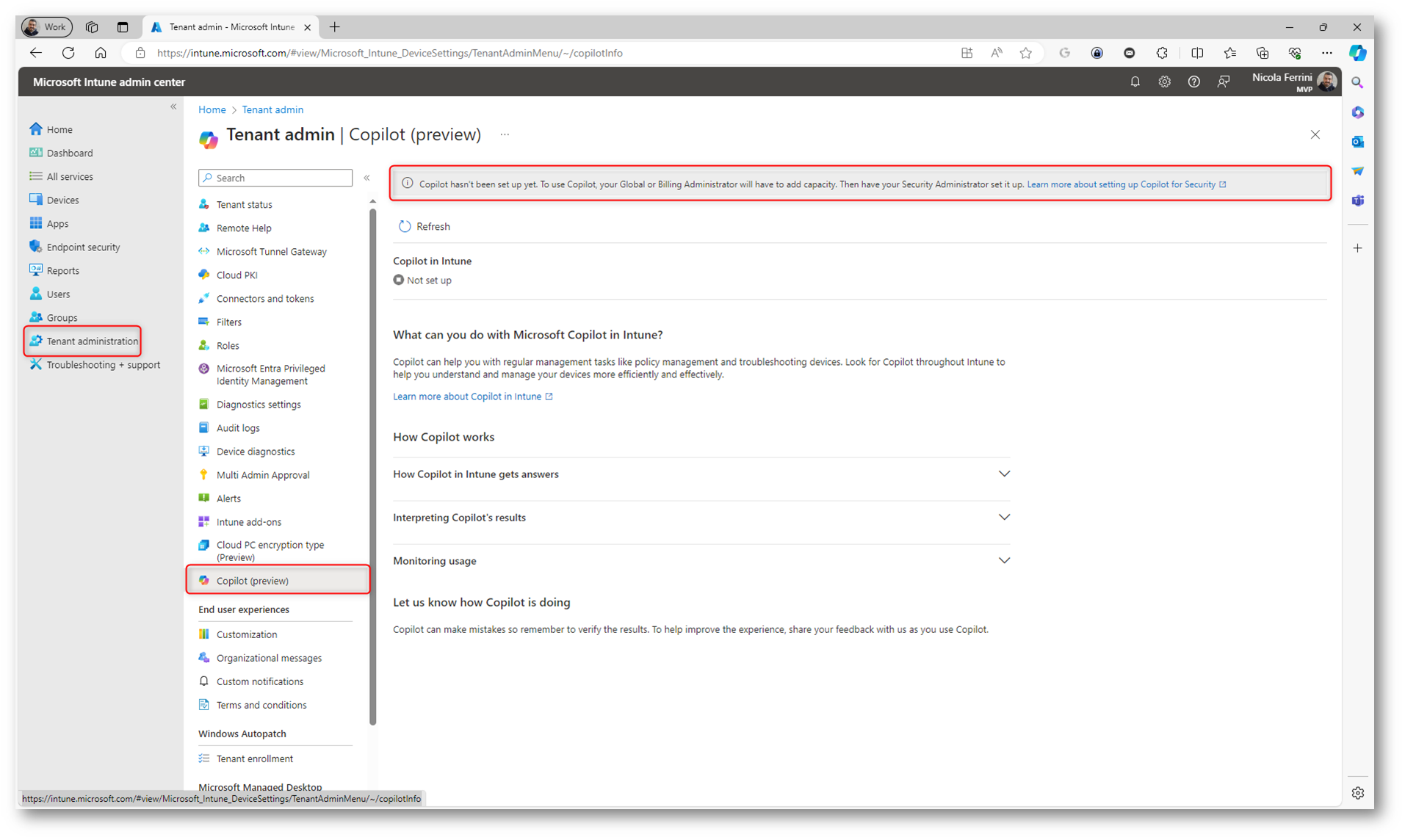Screen dimensions: 1405x840
Task: Add page to favorites star icon
Action: (x=1025, y=53)
